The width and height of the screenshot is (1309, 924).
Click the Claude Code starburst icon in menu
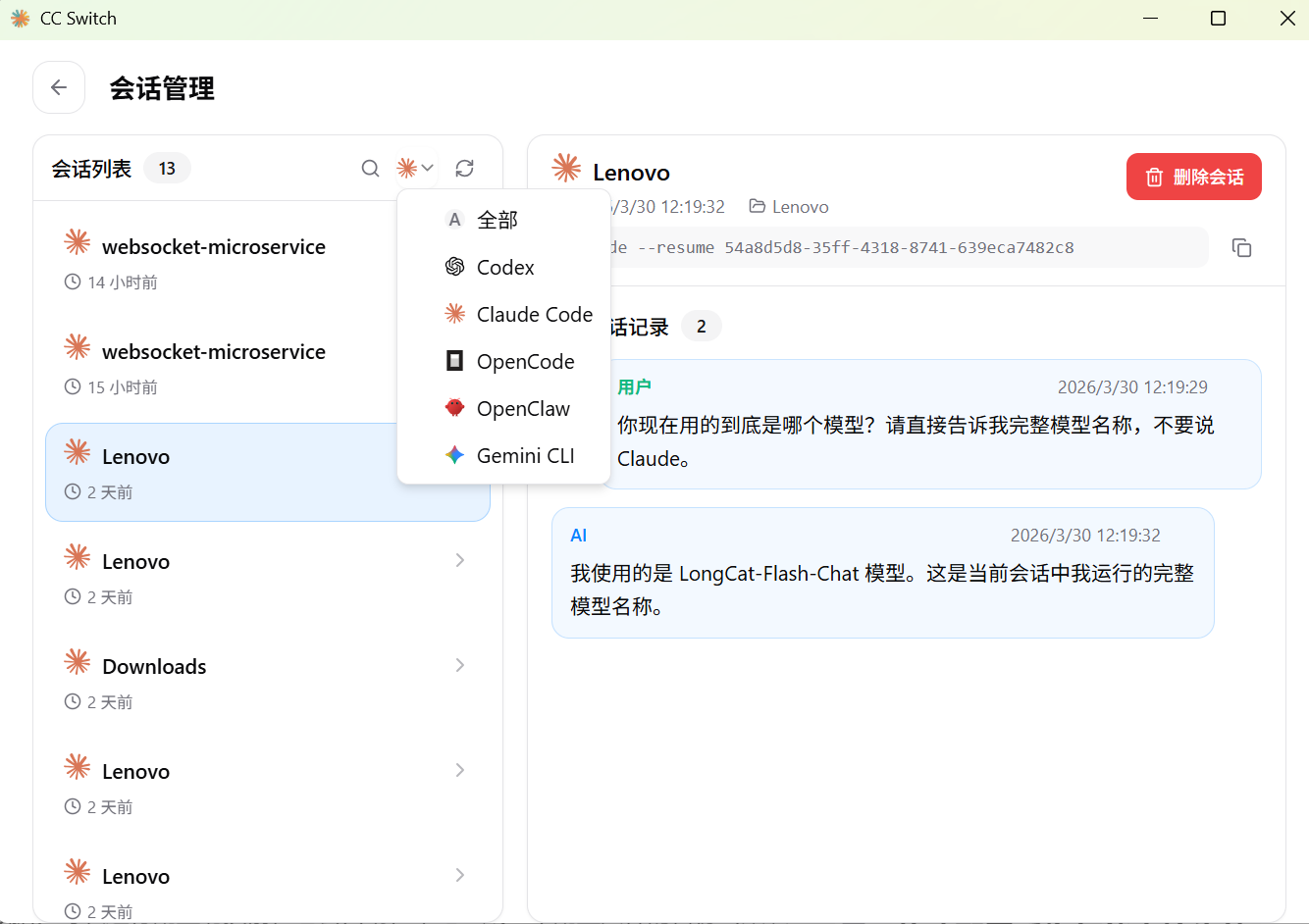pyautogui.click(x=454, y=314)
